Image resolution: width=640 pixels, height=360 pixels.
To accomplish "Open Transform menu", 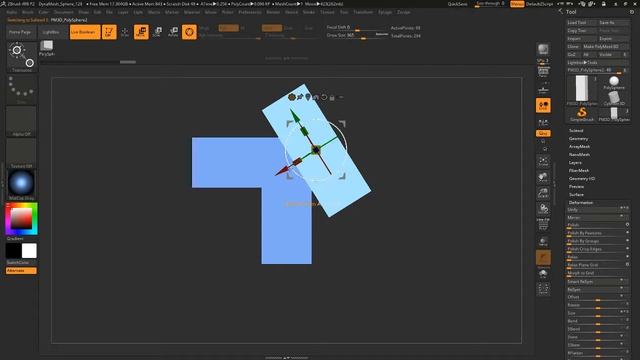I will coord(363,12).
